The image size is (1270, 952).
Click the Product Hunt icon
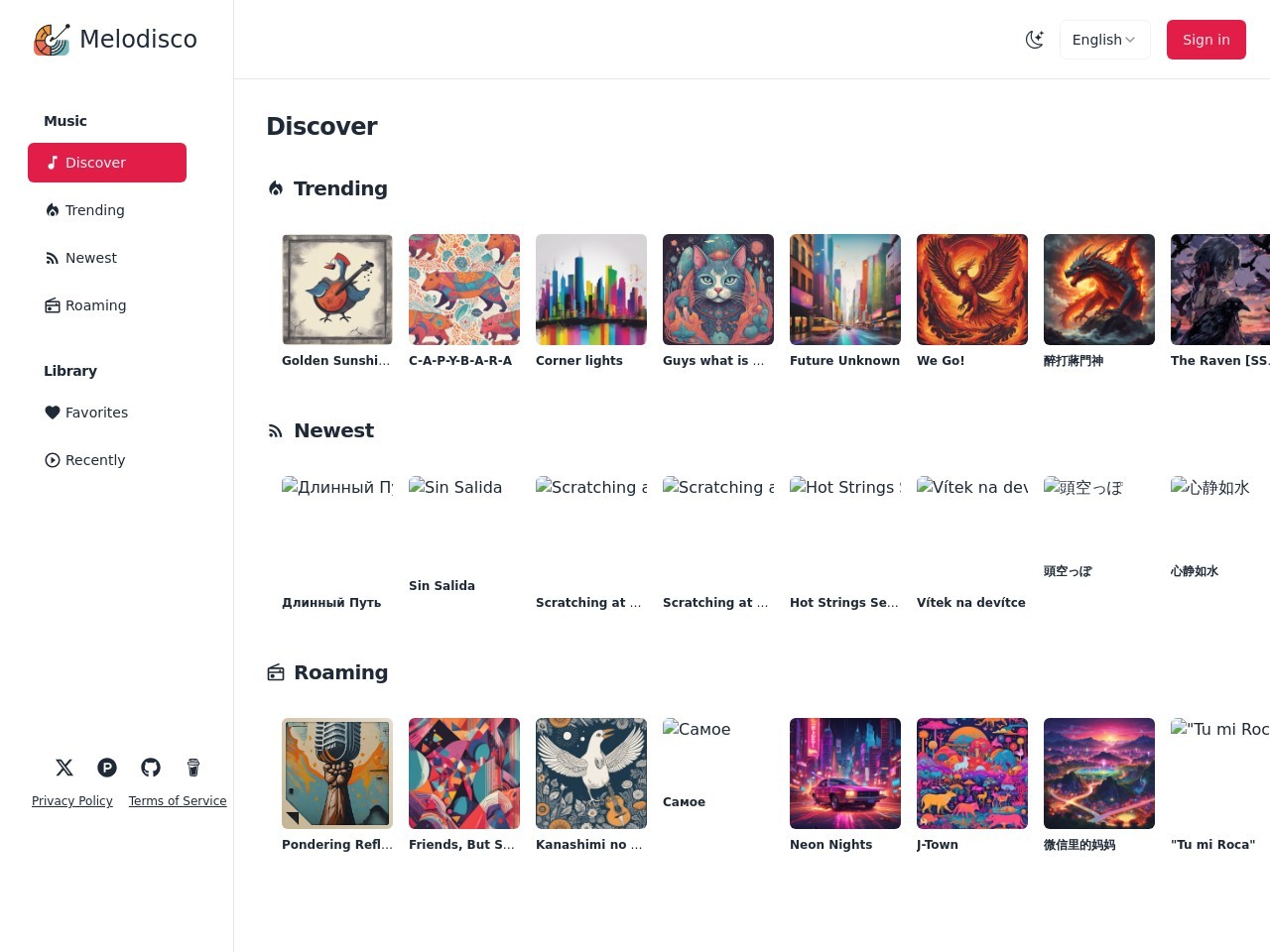click(x=107, y=768)
